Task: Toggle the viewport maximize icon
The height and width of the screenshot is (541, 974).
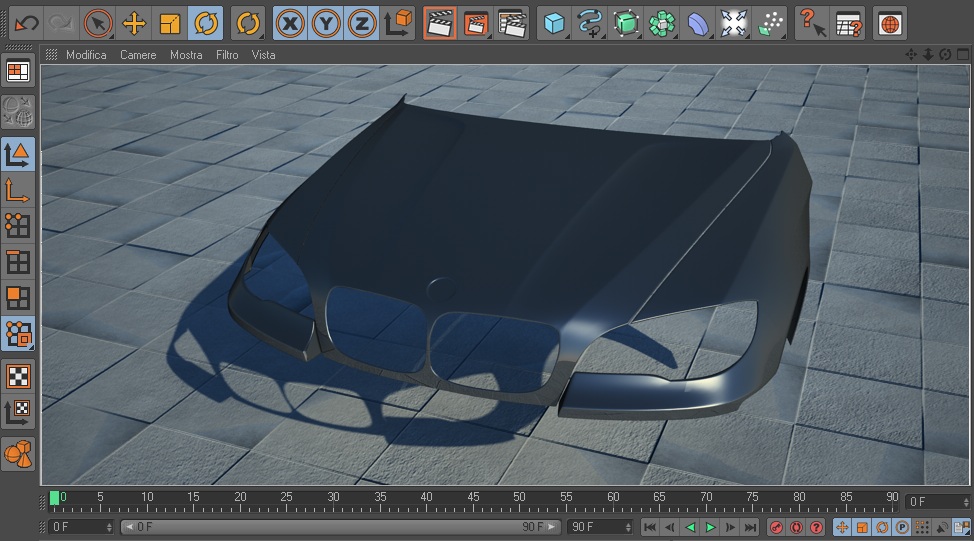Action: 962,55
